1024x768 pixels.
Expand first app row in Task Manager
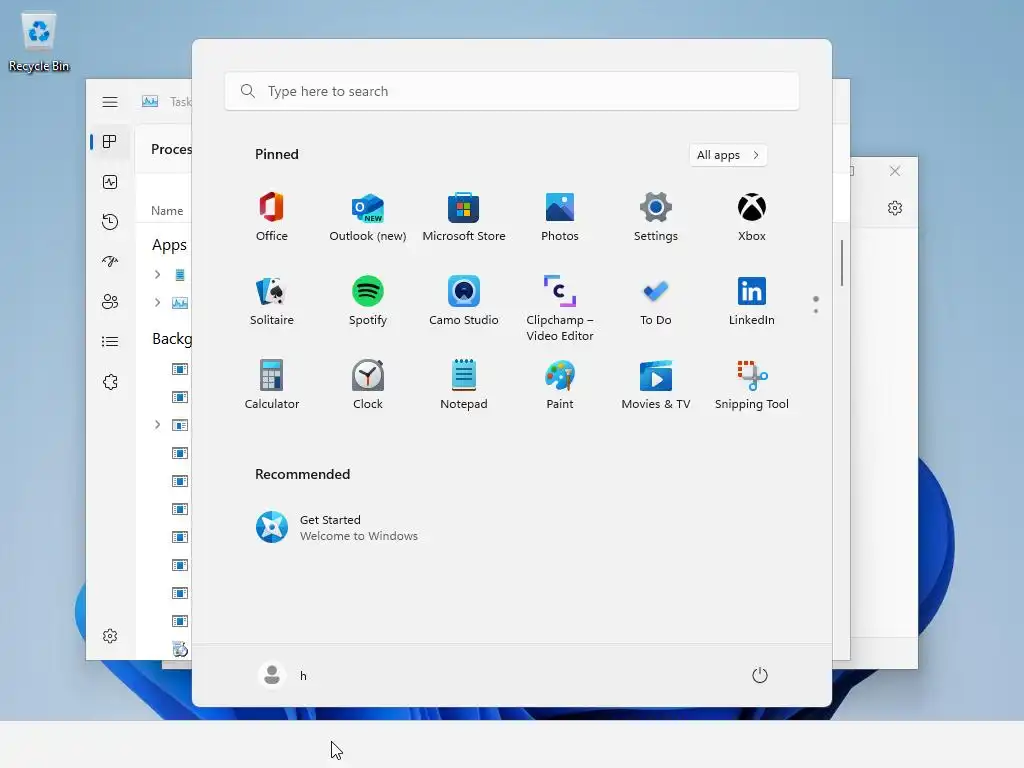tap(157, 274)
